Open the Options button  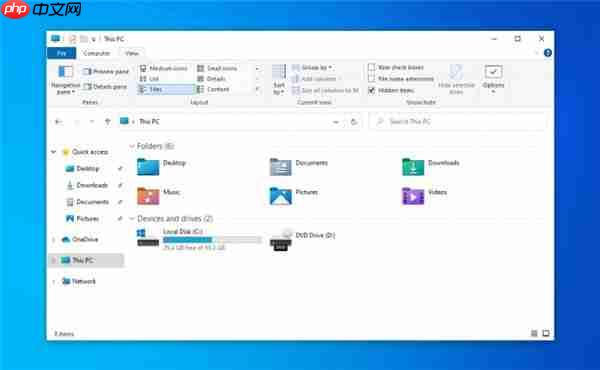click(493, 79)
